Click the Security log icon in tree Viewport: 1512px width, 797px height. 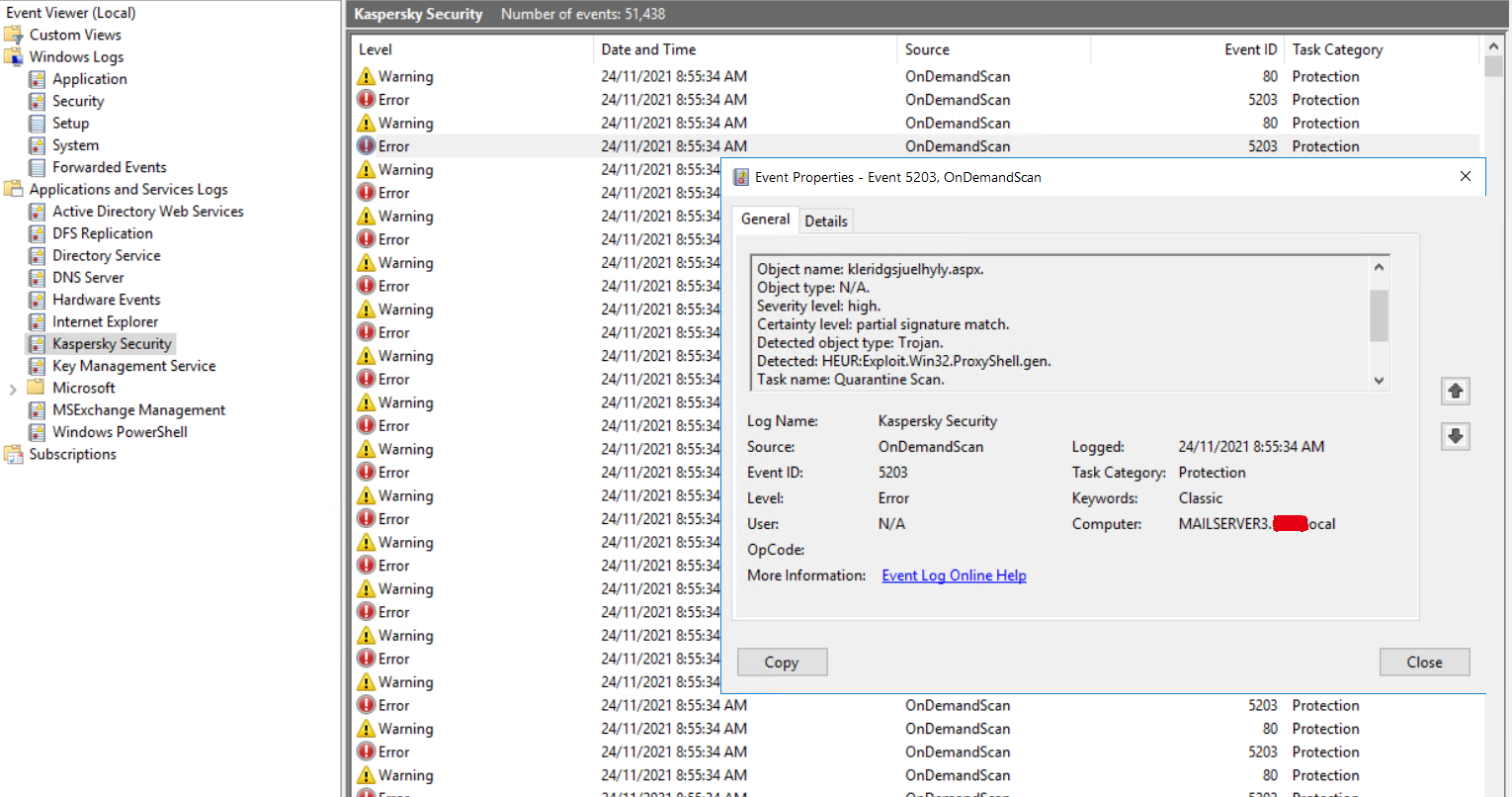37,101
